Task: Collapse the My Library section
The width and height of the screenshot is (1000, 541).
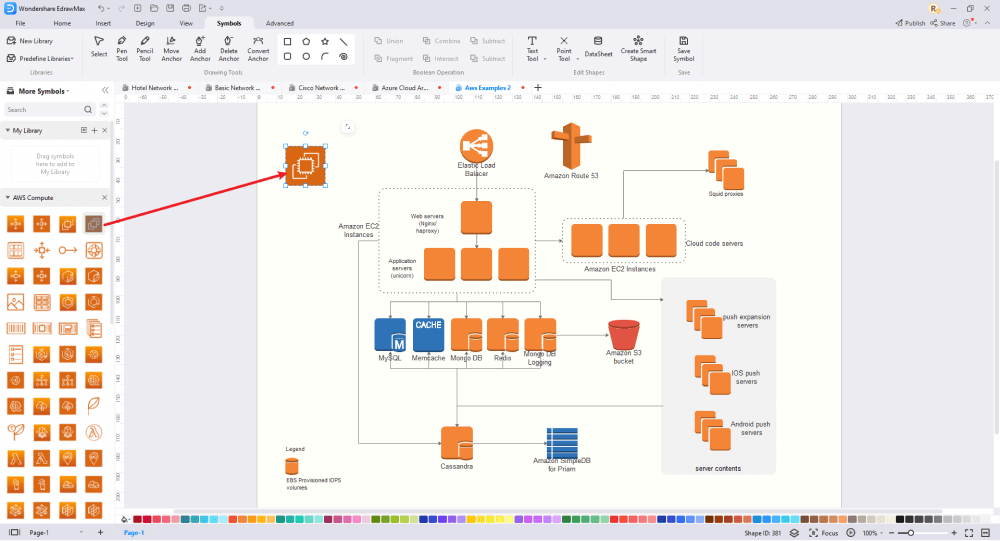Action: pos(8,130)
